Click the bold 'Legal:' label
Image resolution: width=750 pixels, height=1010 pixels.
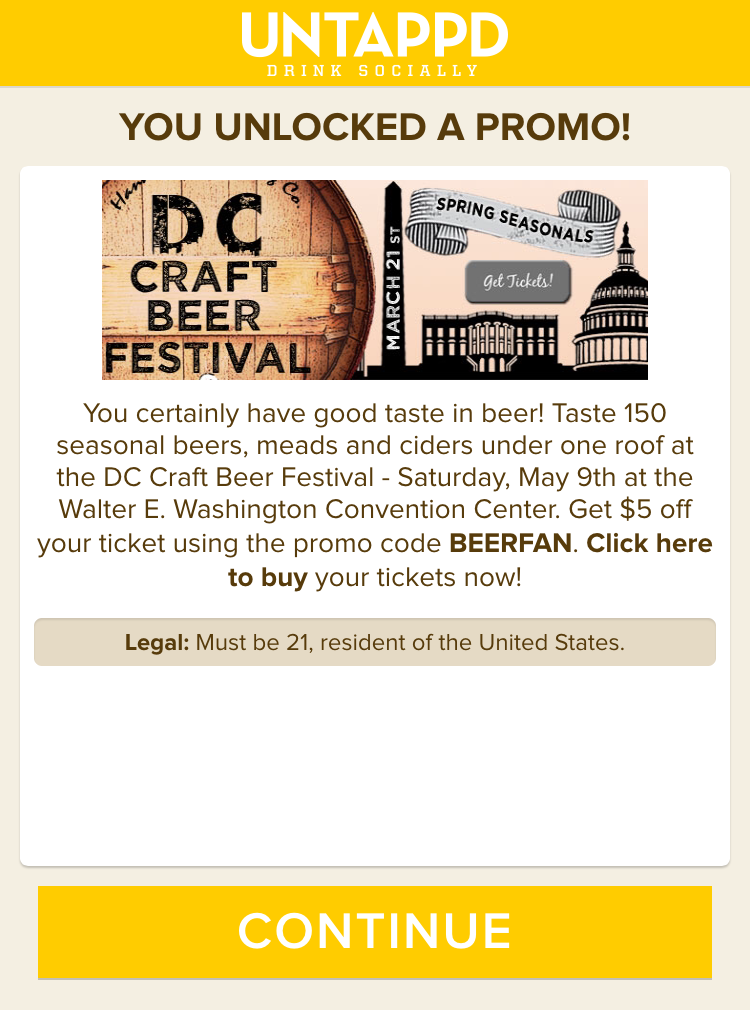pyautogui.click(x=157, y=642)
